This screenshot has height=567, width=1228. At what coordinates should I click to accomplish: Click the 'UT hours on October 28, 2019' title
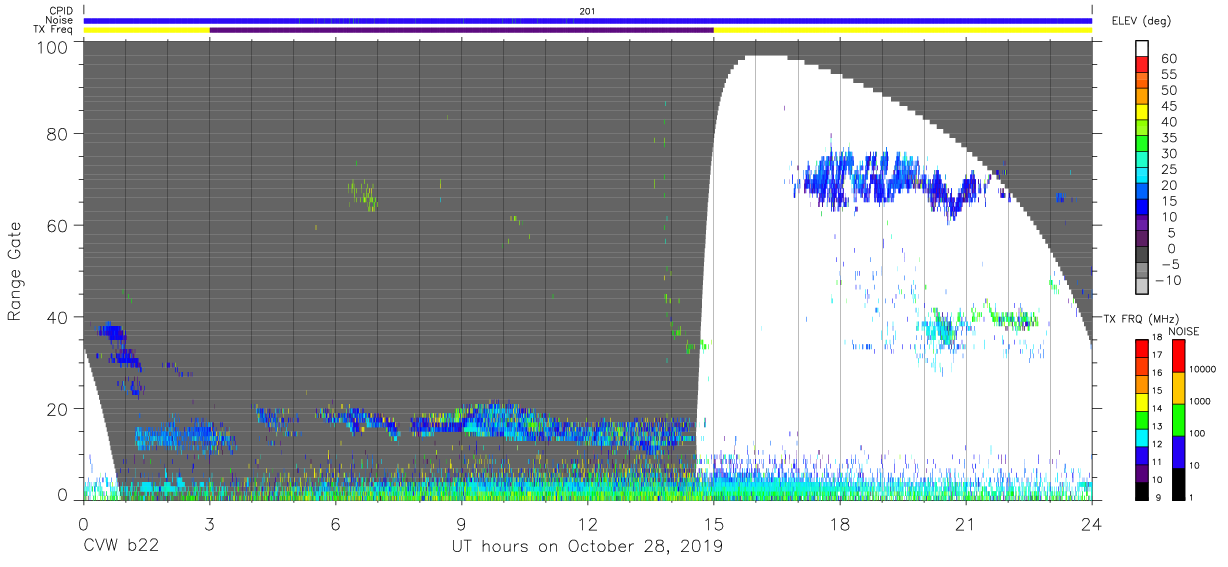click(x=588, y=547)
